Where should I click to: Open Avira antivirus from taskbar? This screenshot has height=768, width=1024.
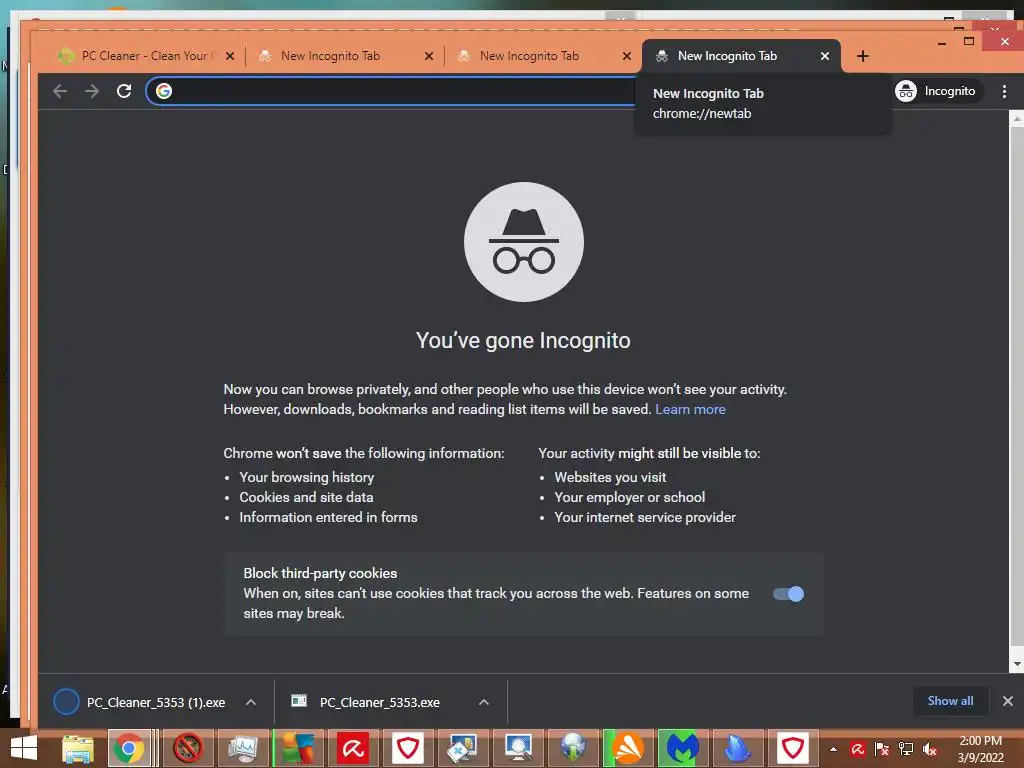[353, 748]
